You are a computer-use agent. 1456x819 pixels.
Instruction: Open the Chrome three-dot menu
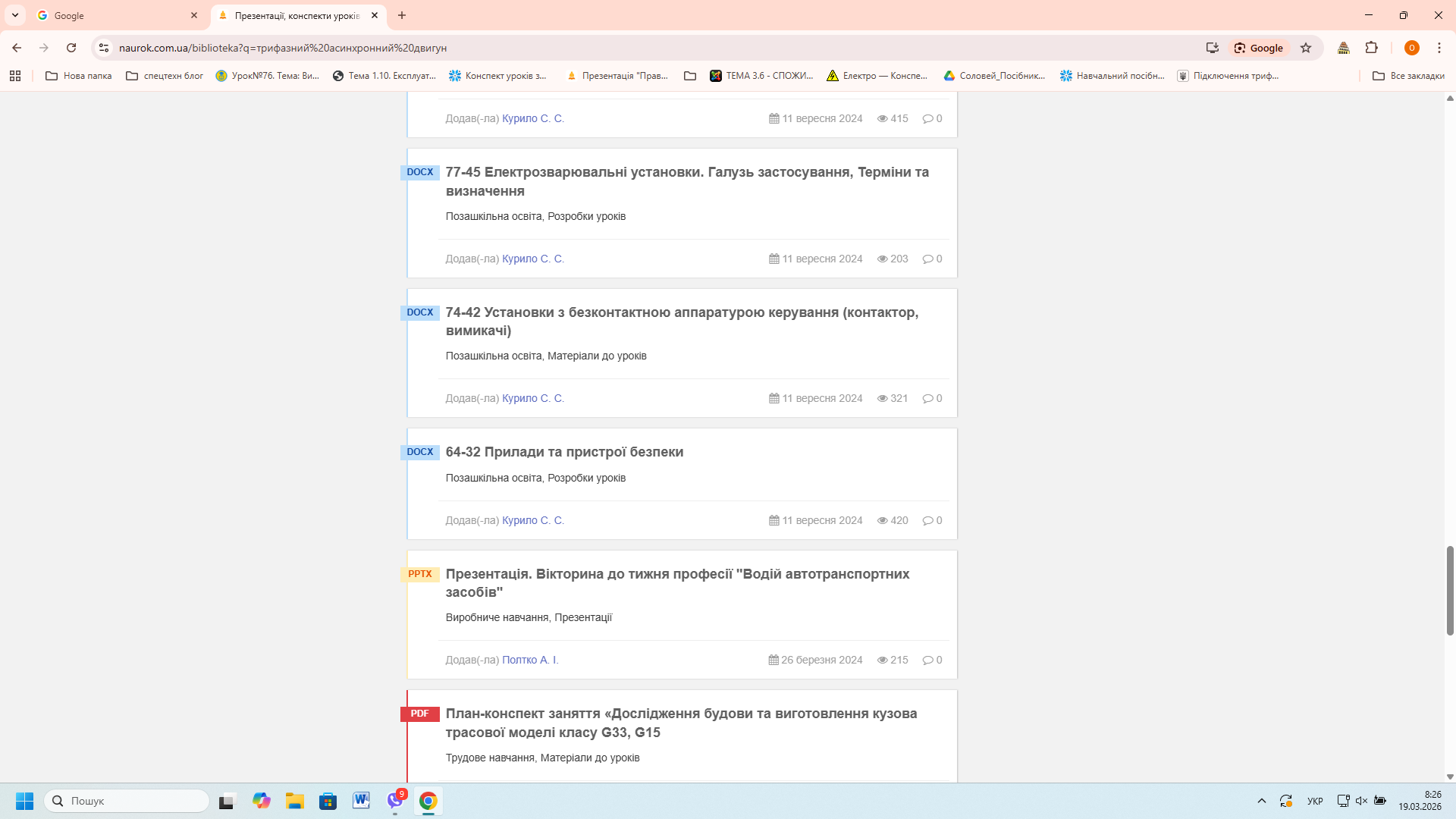point(1439,48)
